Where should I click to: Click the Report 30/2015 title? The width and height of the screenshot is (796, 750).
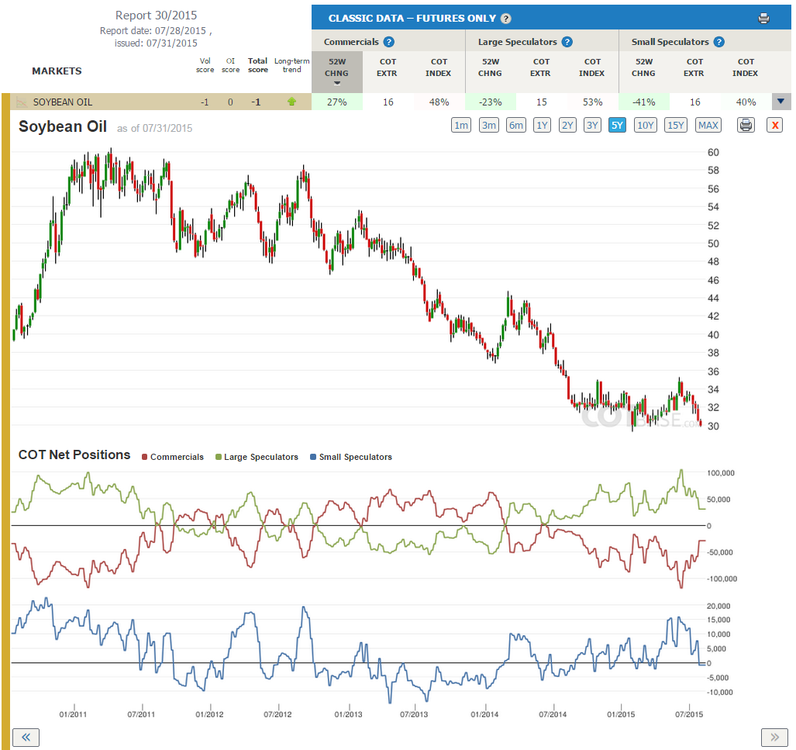[156, 15]
